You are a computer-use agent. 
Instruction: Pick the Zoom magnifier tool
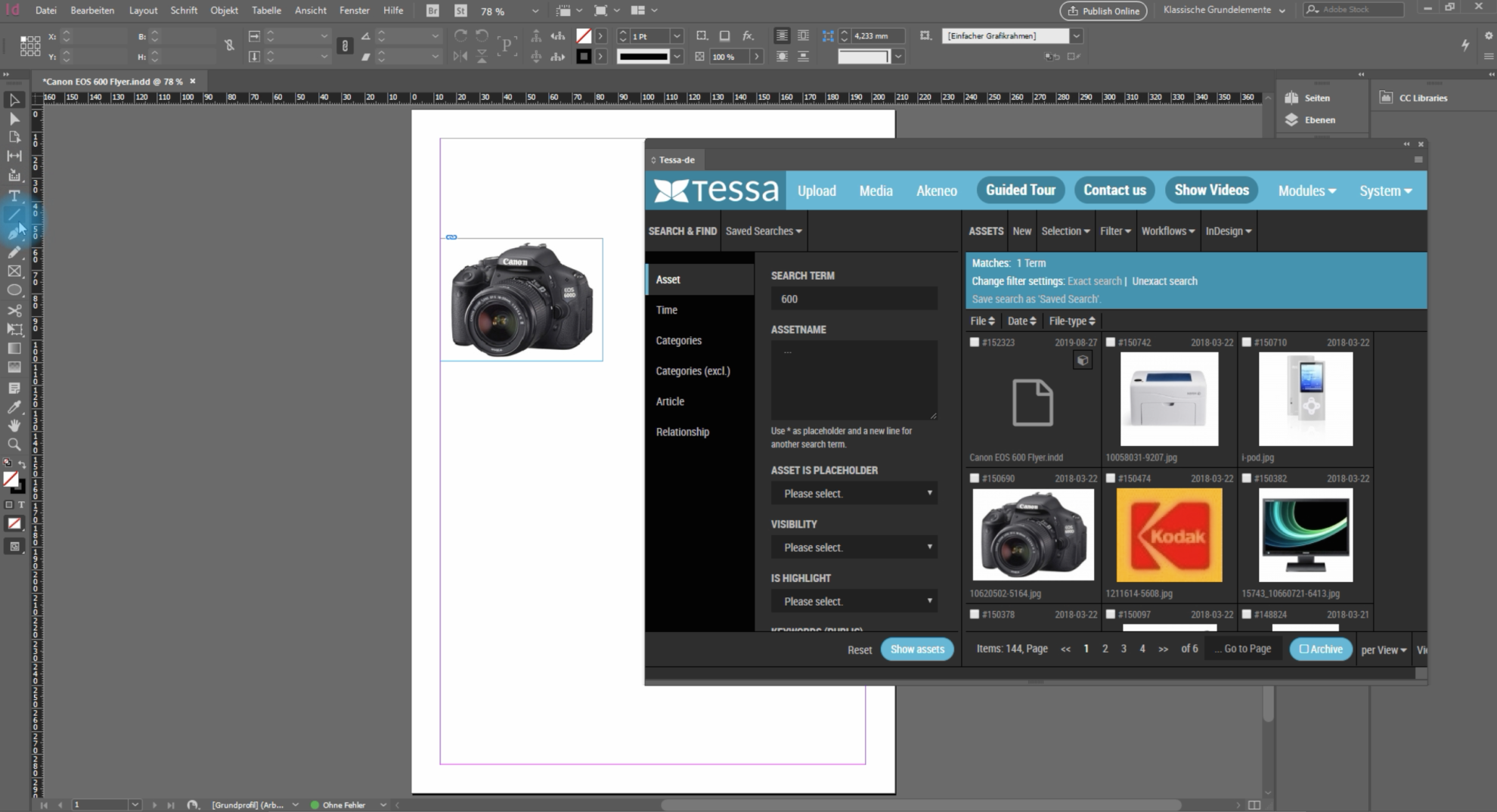click(x=14, y=445)
